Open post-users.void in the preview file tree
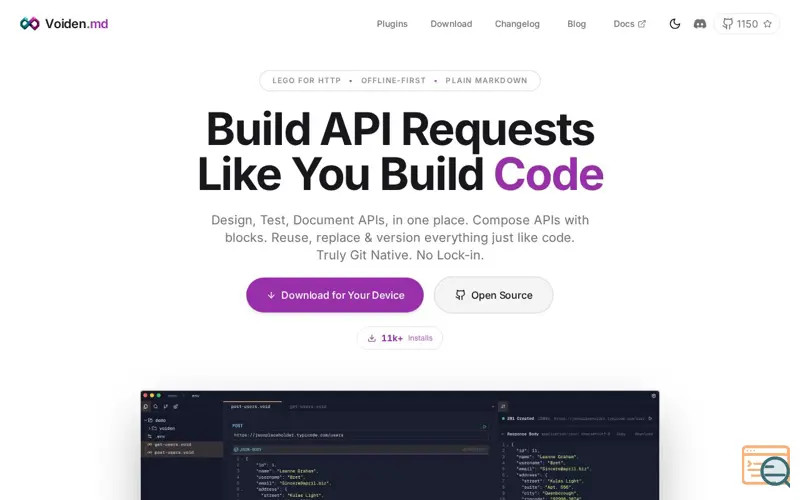 (182, 453)
